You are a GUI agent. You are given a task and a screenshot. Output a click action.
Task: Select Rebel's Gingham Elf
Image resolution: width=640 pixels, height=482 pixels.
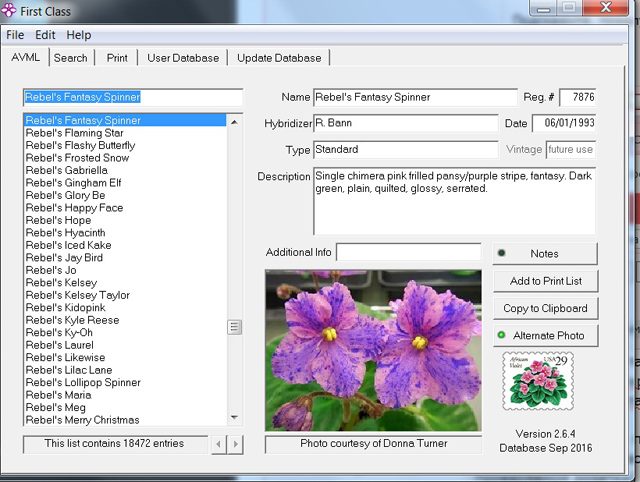click(125, 182)
